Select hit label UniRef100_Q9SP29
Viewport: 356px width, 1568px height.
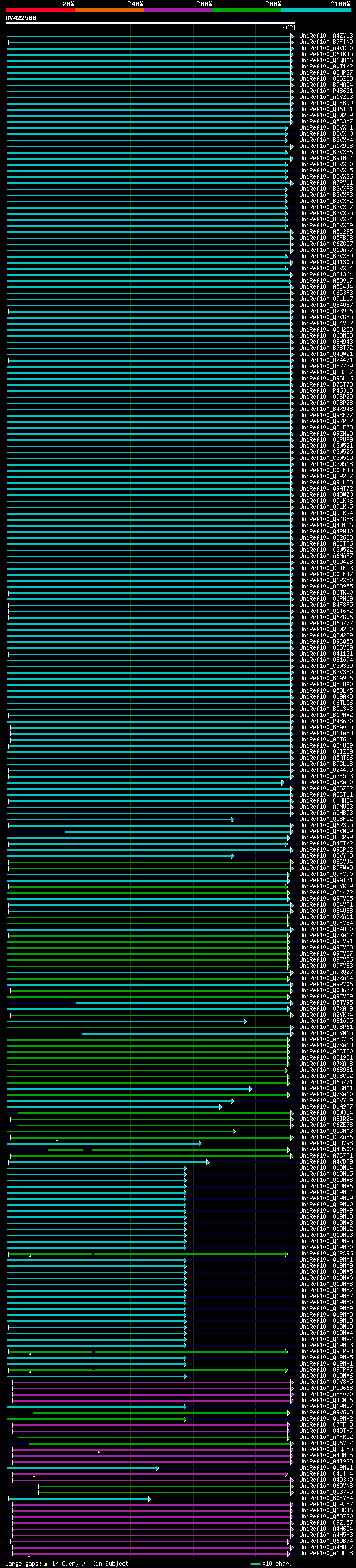326,397
